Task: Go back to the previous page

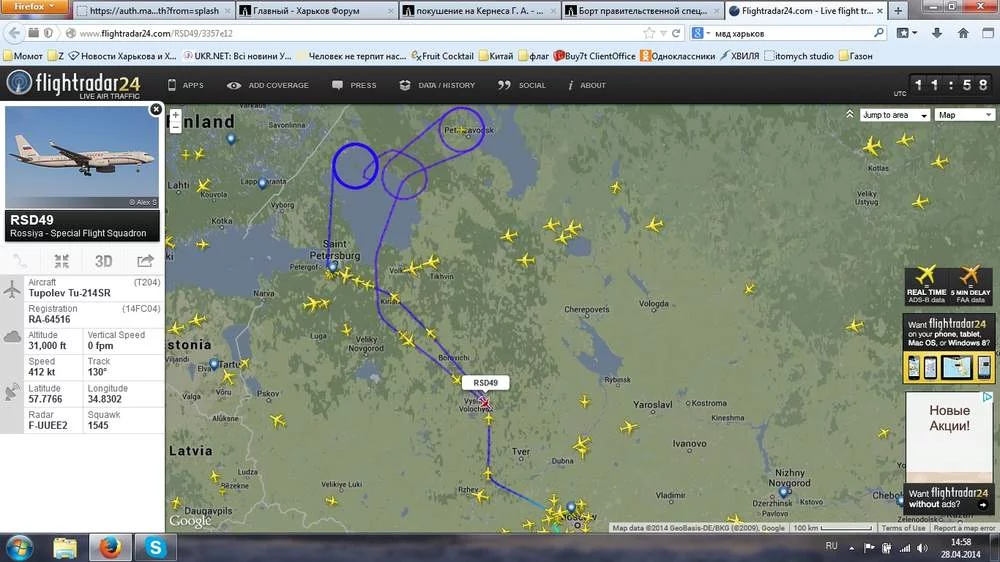Action: tap(14, 33)
